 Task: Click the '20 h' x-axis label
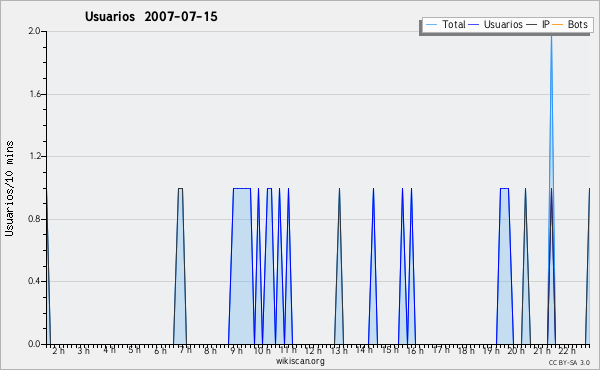tap(516, 351)
